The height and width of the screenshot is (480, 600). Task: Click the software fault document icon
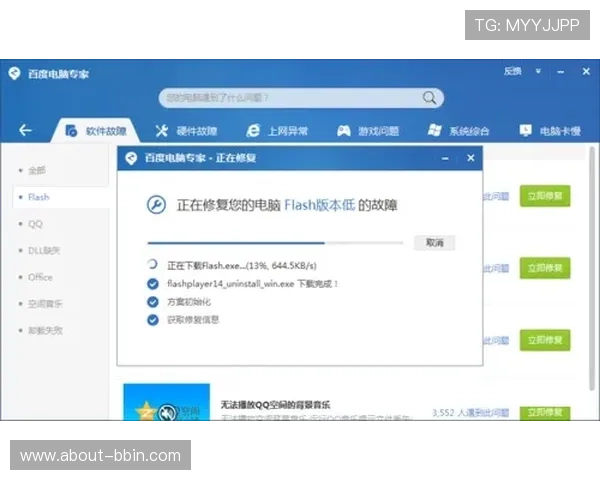(x=71, y=131)
